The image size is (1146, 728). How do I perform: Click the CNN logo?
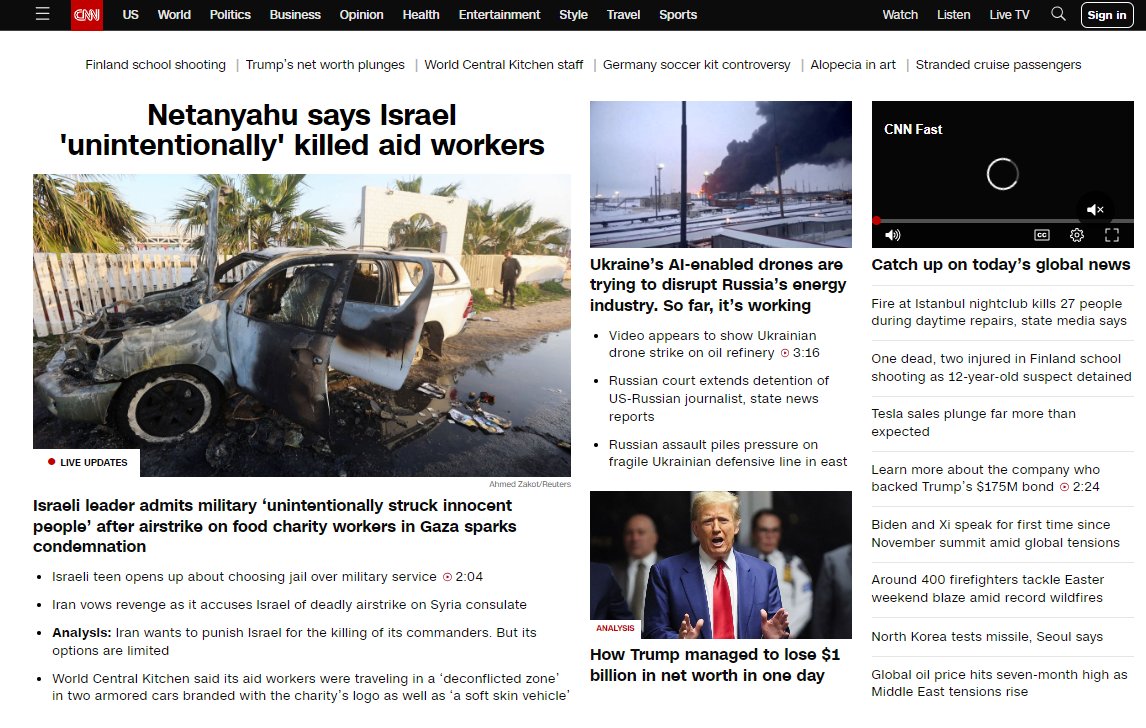tap(87, 15)
